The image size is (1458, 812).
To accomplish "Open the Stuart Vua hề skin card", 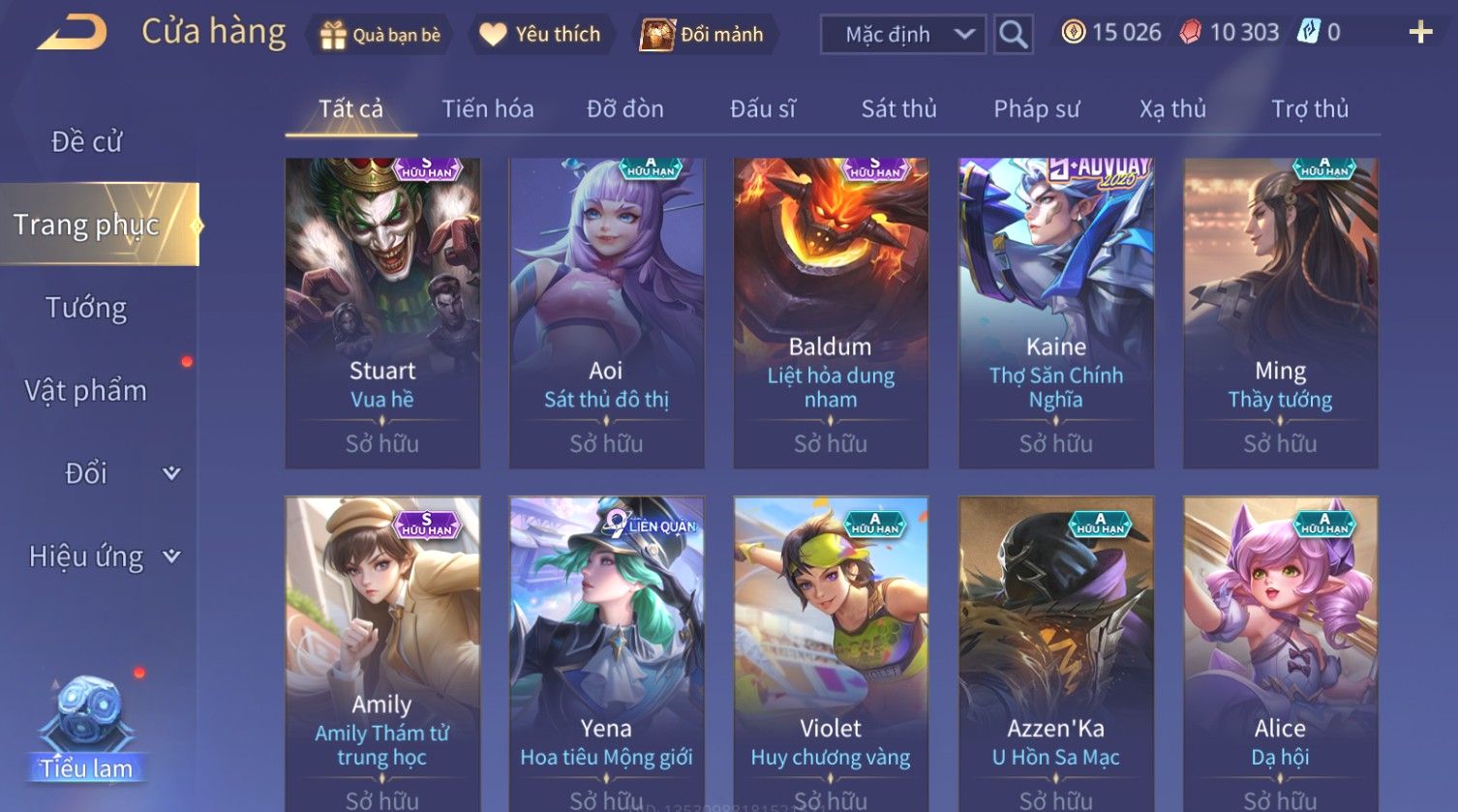I will tap(382, 314).
